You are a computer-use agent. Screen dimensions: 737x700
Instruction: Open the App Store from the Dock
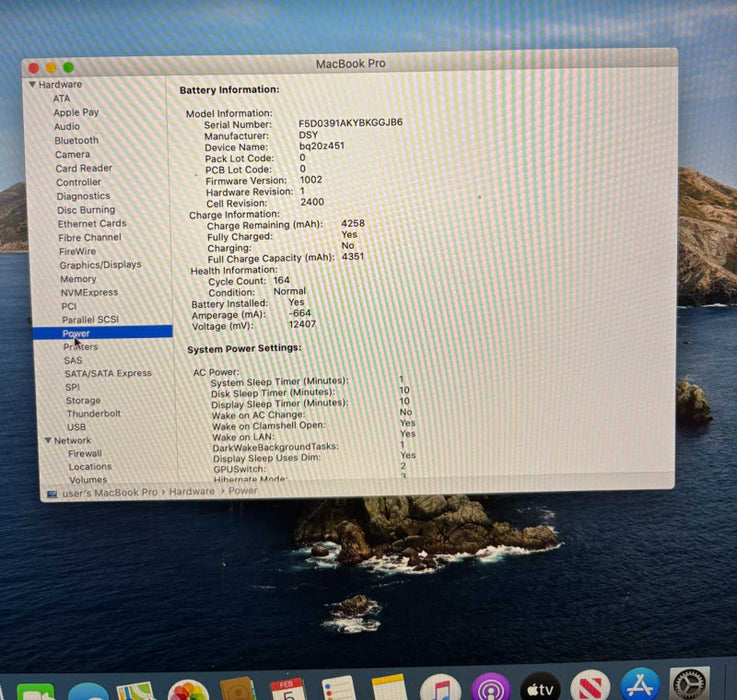640,684
